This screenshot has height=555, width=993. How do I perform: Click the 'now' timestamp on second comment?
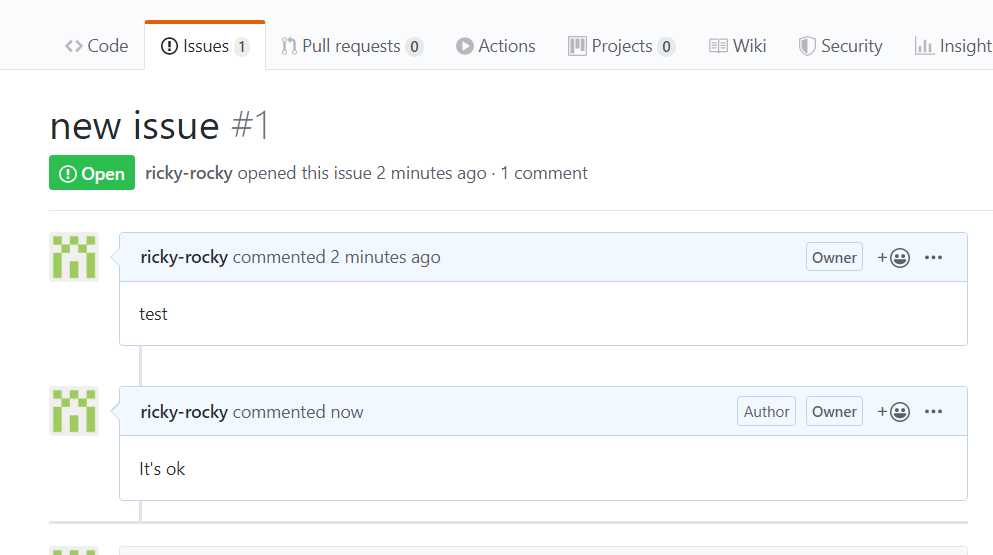coord(346,412)
